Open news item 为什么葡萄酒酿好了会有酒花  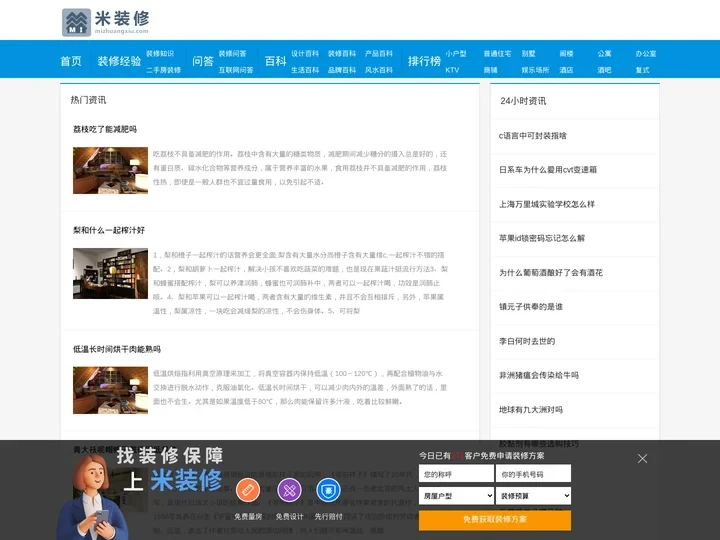pos(551,272)
